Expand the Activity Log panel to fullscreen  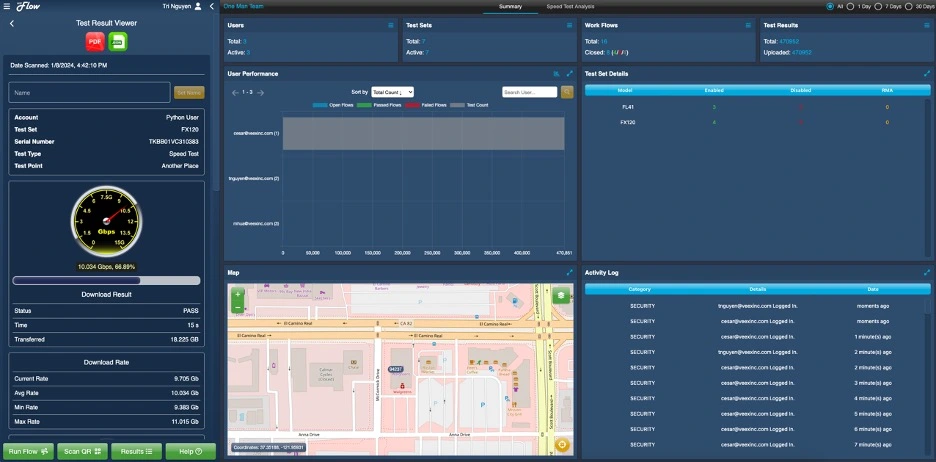[x=927, y=272]
